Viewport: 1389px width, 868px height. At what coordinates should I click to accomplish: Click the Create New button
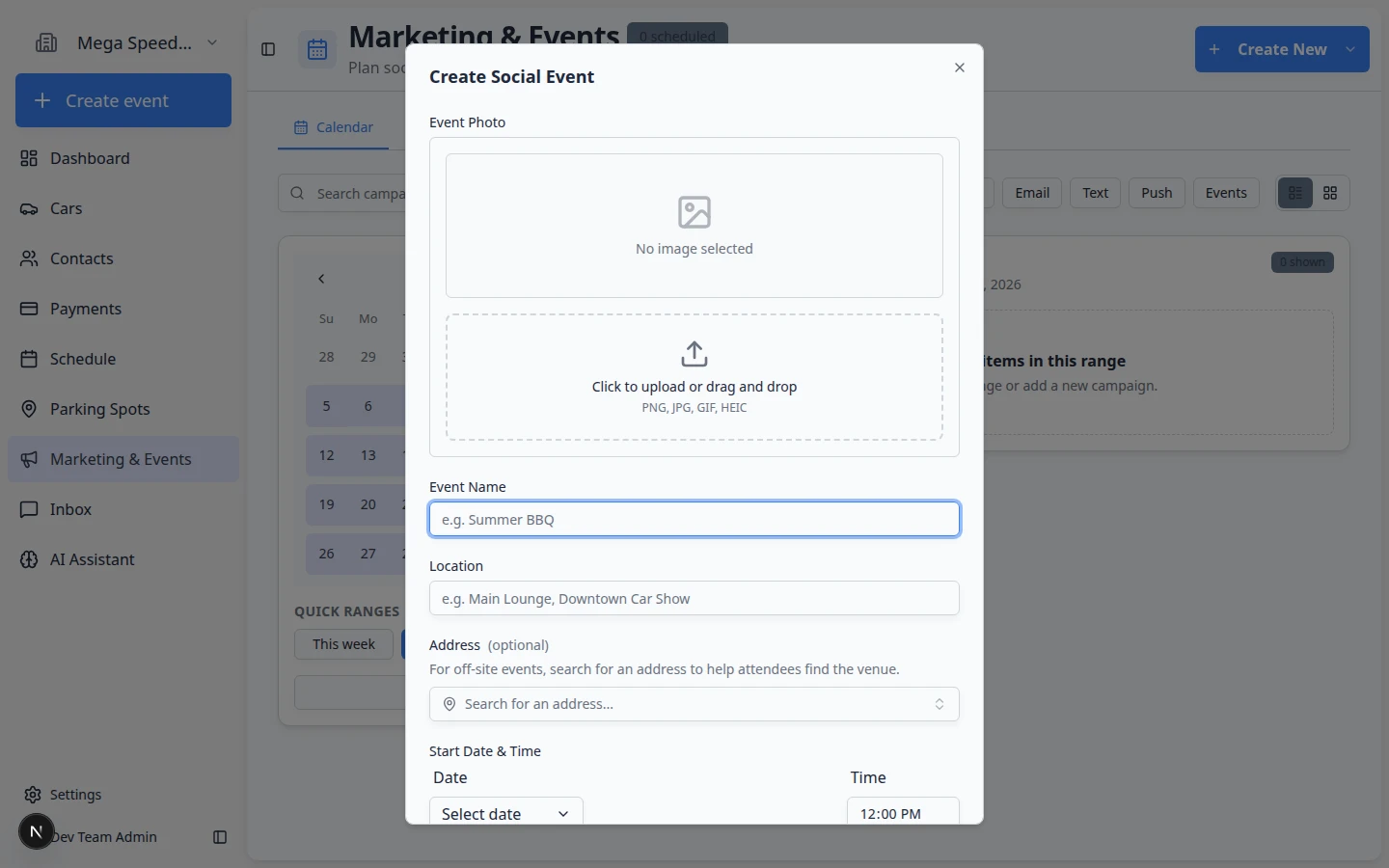point(1282,49)
